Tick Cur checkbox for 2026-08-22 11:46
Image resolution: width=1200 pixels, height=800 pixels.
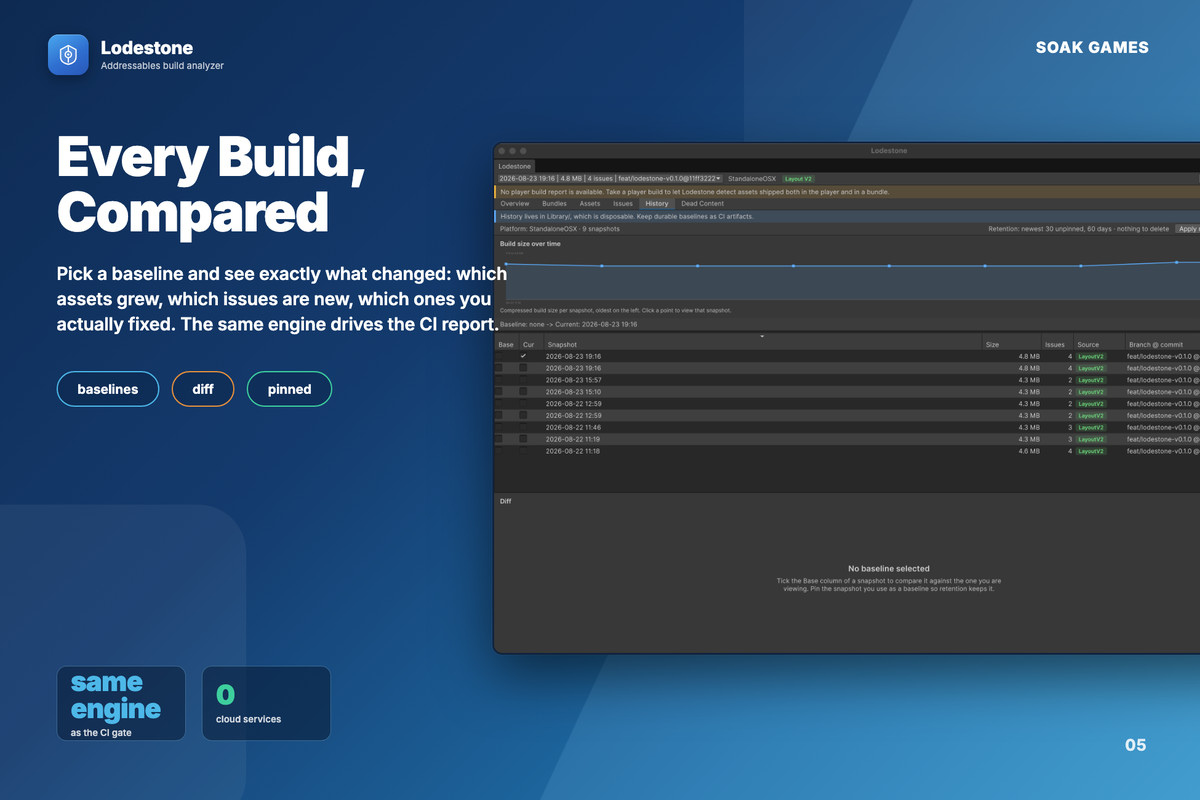tap(524, 427)
